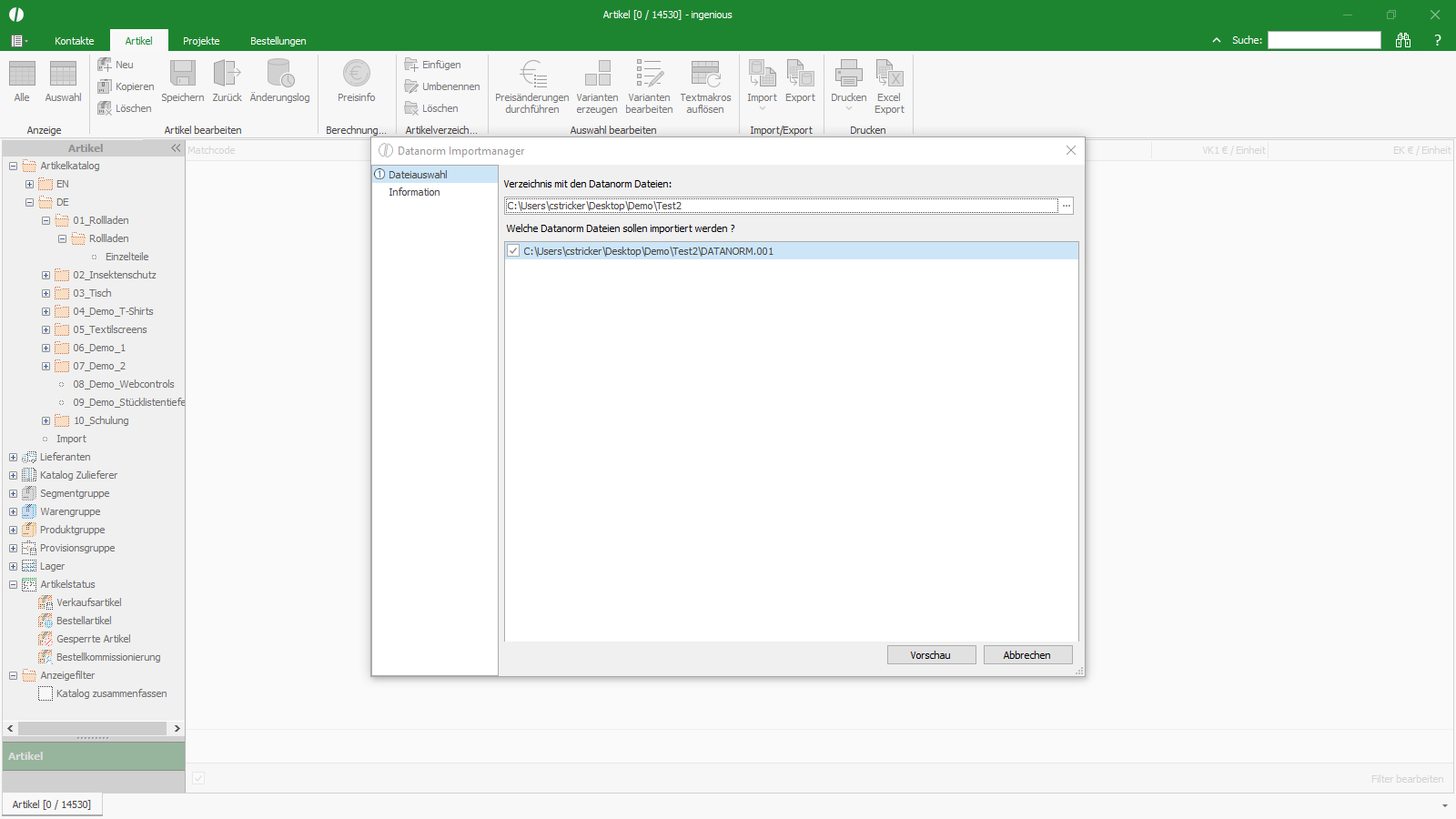Select Gesperrte Artikel tree item
Image resolution: width=1456 pixels, height=819 pixels.
93,639
